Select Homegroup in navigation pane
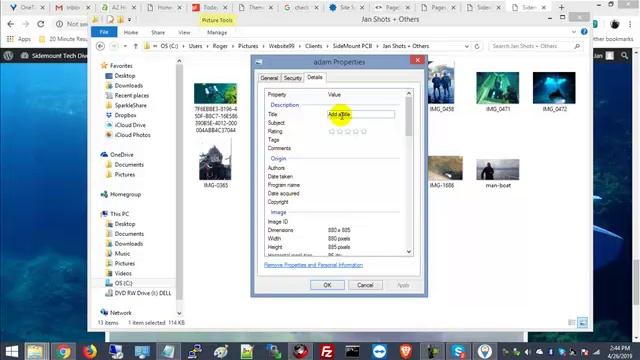 125,194
